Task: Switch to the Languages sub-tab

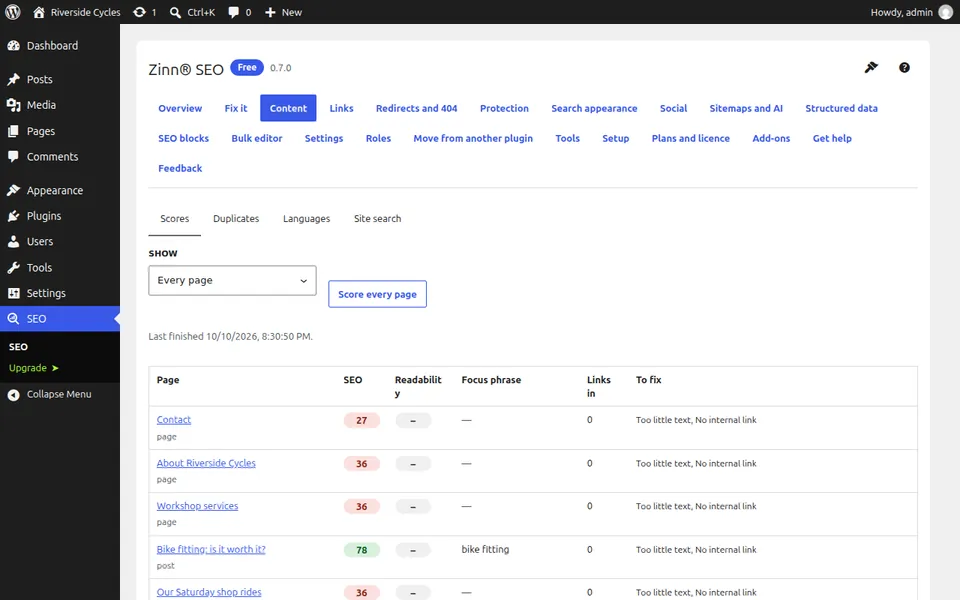Action: point(306,219)
